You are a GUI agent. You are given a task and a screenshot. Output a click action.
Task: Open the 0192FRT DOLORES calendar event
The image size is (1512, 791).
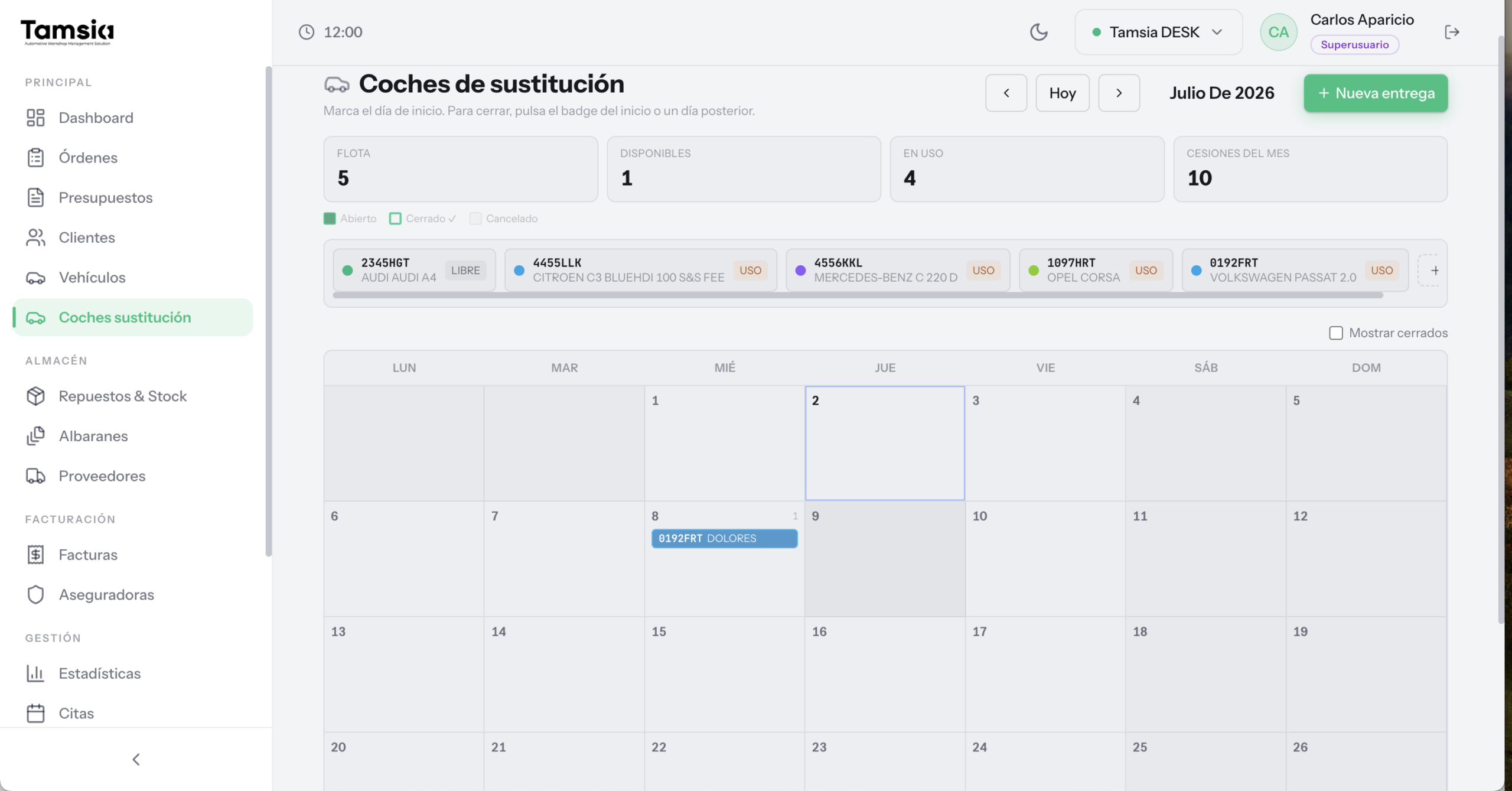tap(724, 538)
